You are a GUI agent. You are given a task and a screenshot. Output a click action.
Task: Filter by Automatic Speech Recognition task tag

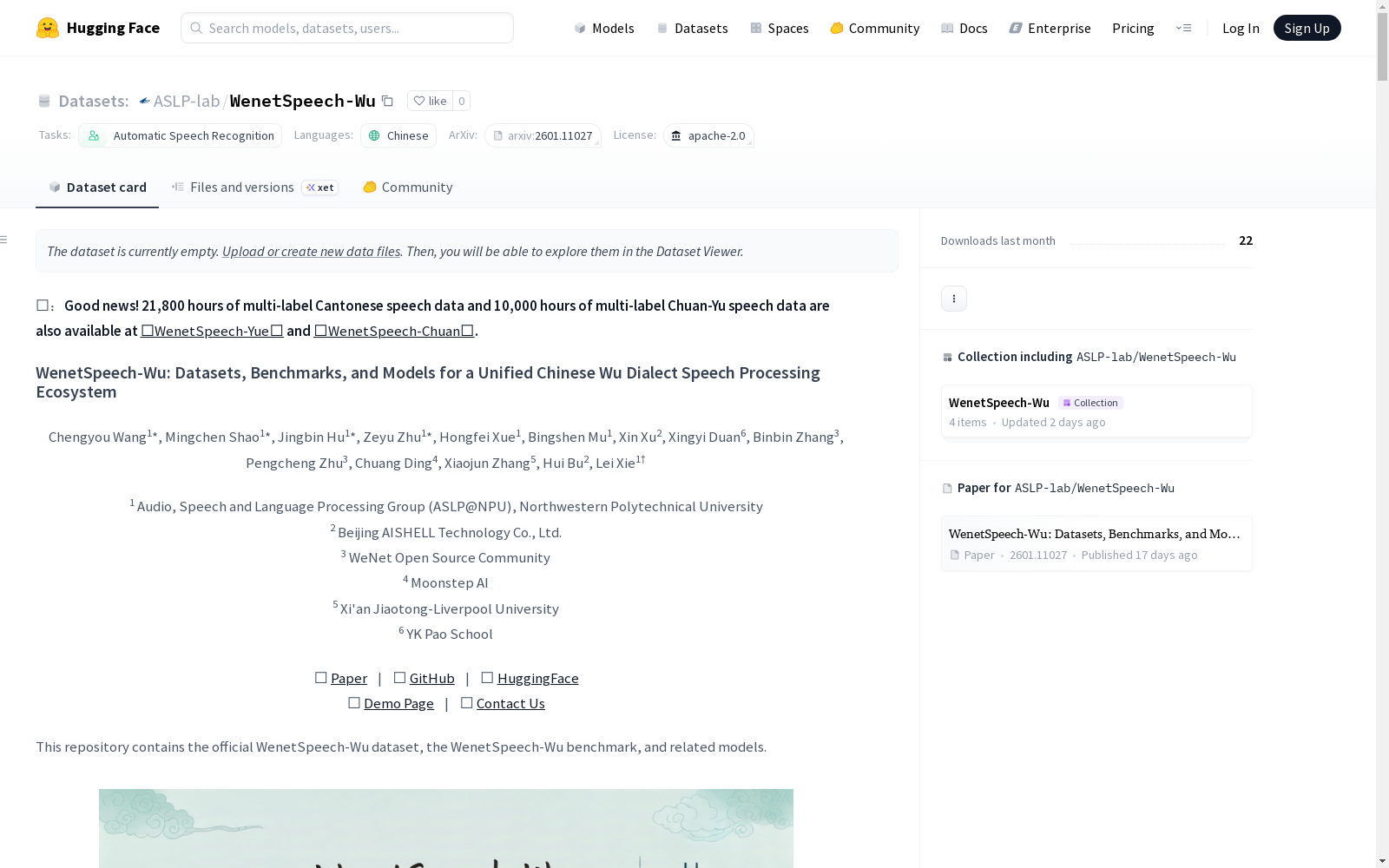[x=181, y=135]
